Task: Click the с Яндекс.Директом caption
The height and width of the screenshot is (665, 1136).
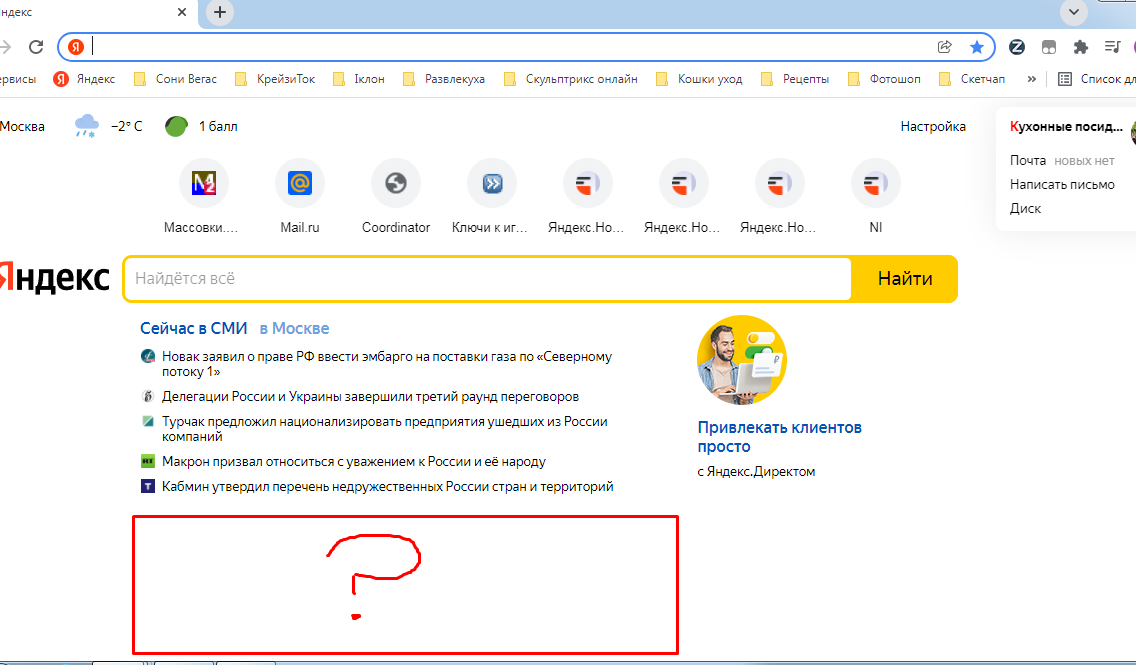Action: [x=756, y=472]
